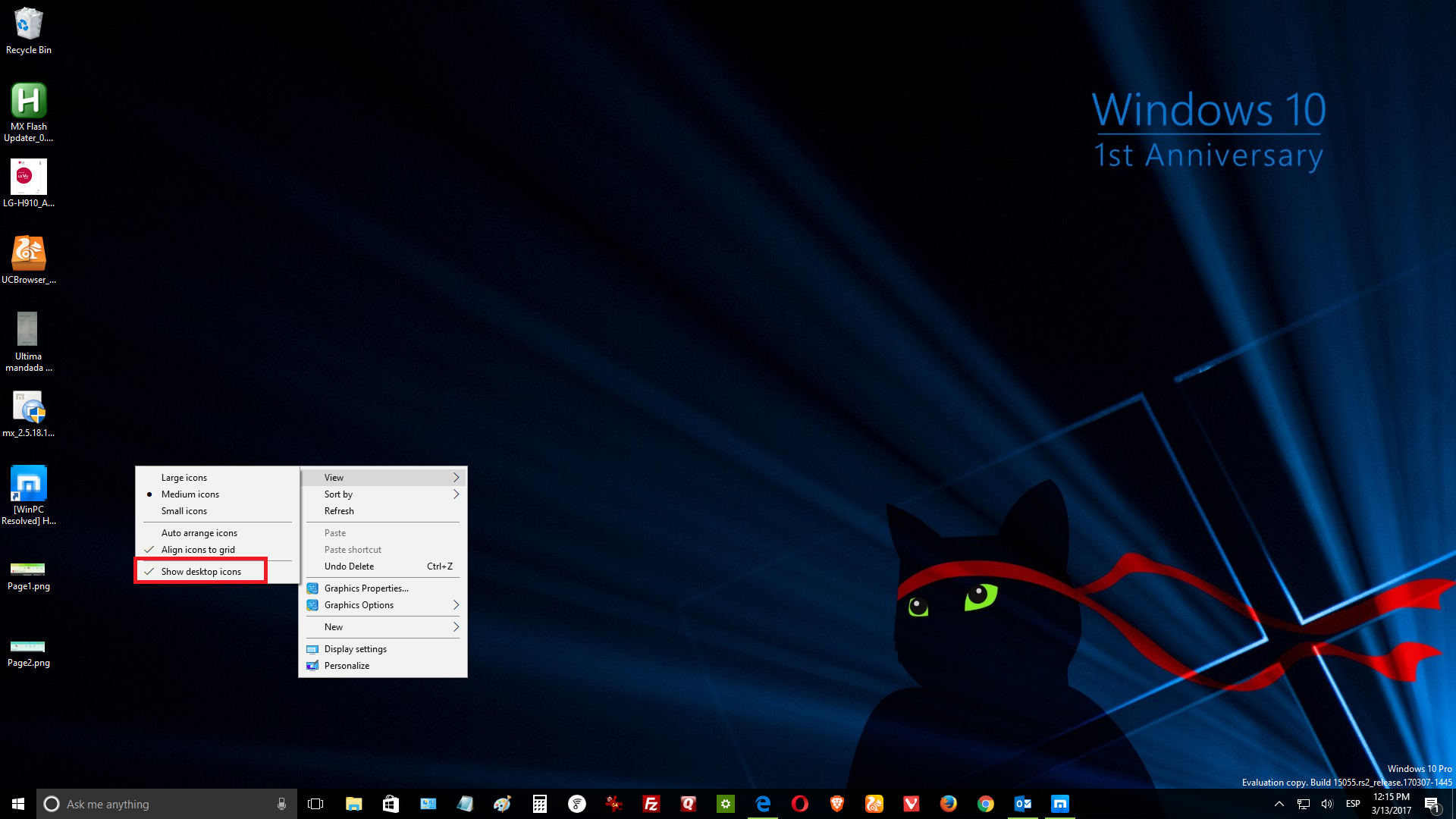The width and height of the screenshot is (1456, 819).
Task: Choose Small icons in View submenu
Action: pyautogui.click(x=218, y=511)
